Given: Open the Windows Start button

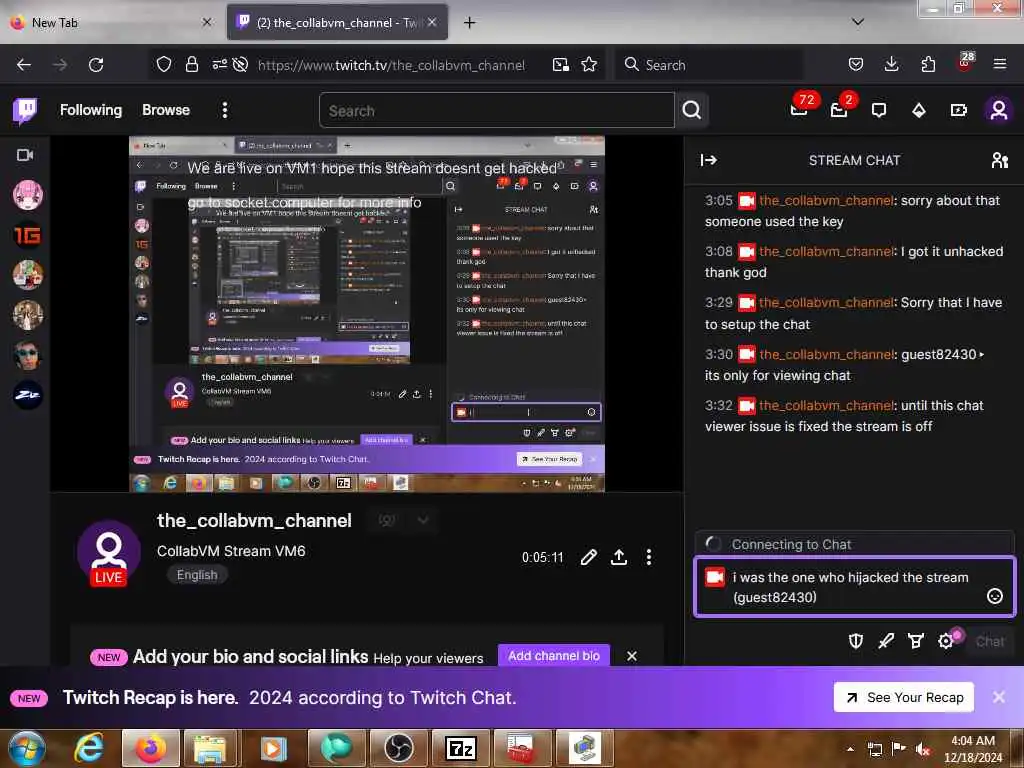Looking at the screenshot, I should click(26, 748).
